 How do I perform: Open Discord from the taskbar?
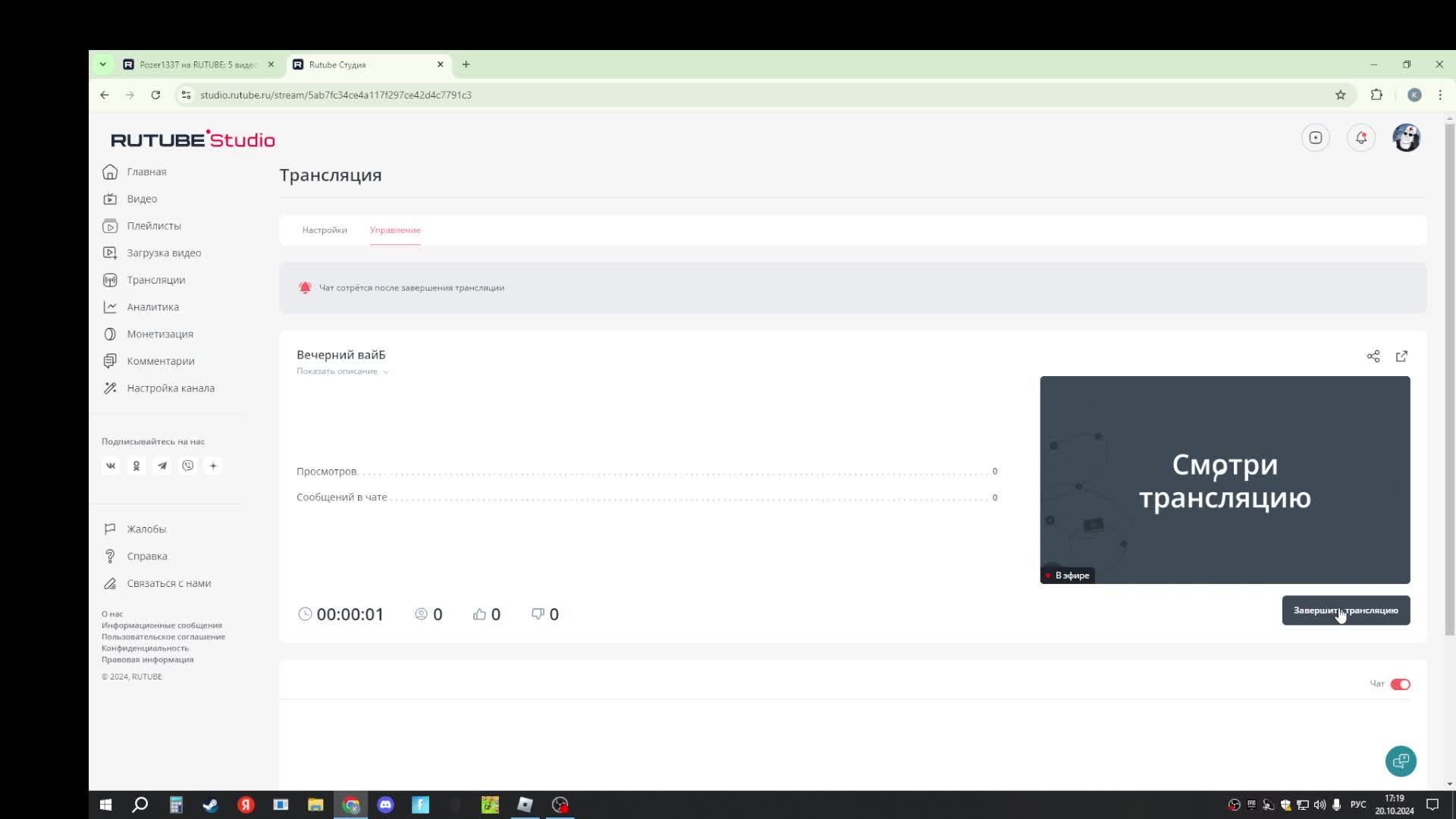385,805
